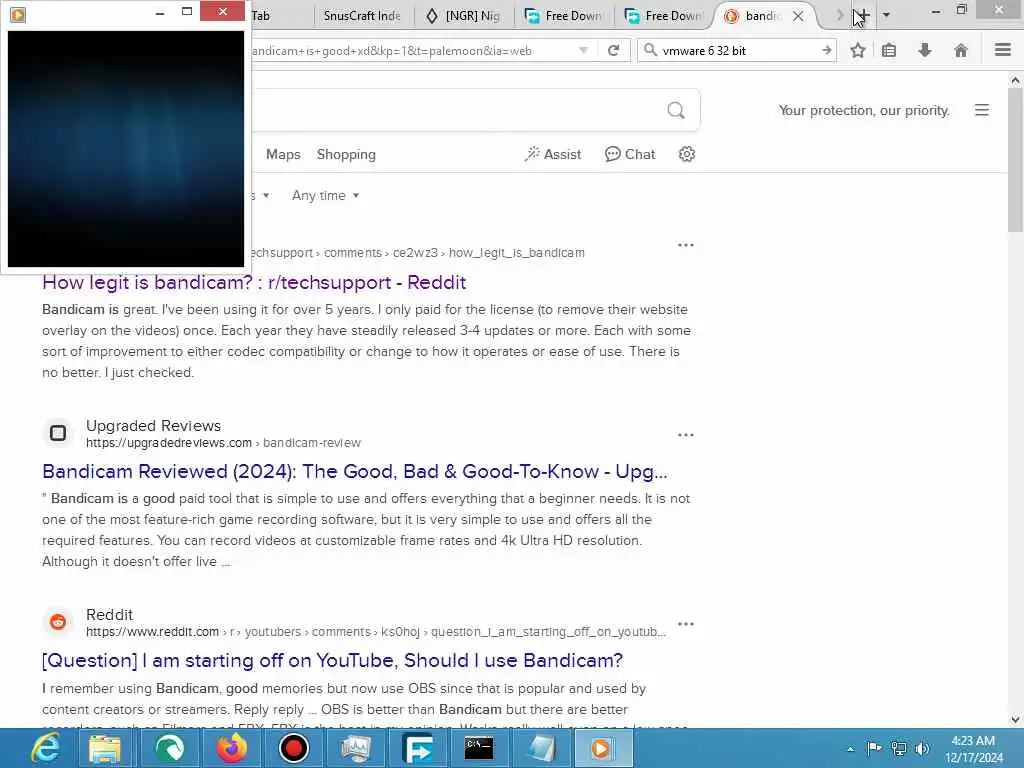Open the blue F arrow taskbar app
The width and height of the screenshot is (1024, 768).
pos(418,748)
